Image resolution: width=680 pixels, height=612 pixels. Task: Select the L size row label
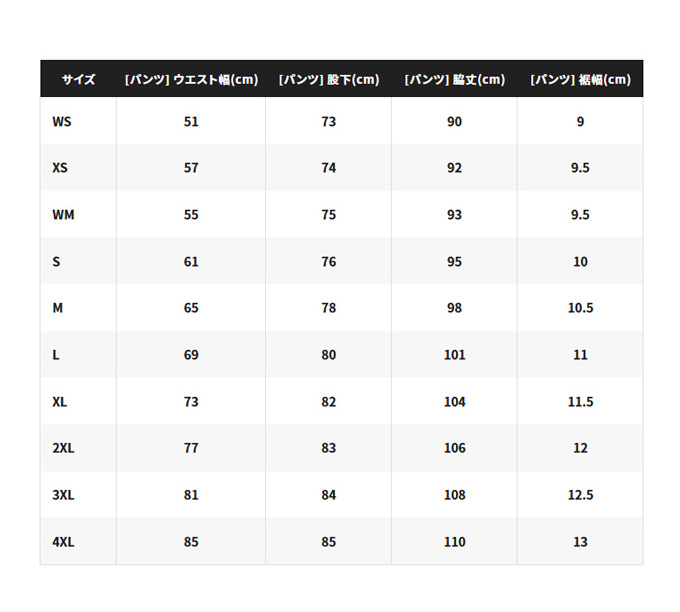click(56, 355)
